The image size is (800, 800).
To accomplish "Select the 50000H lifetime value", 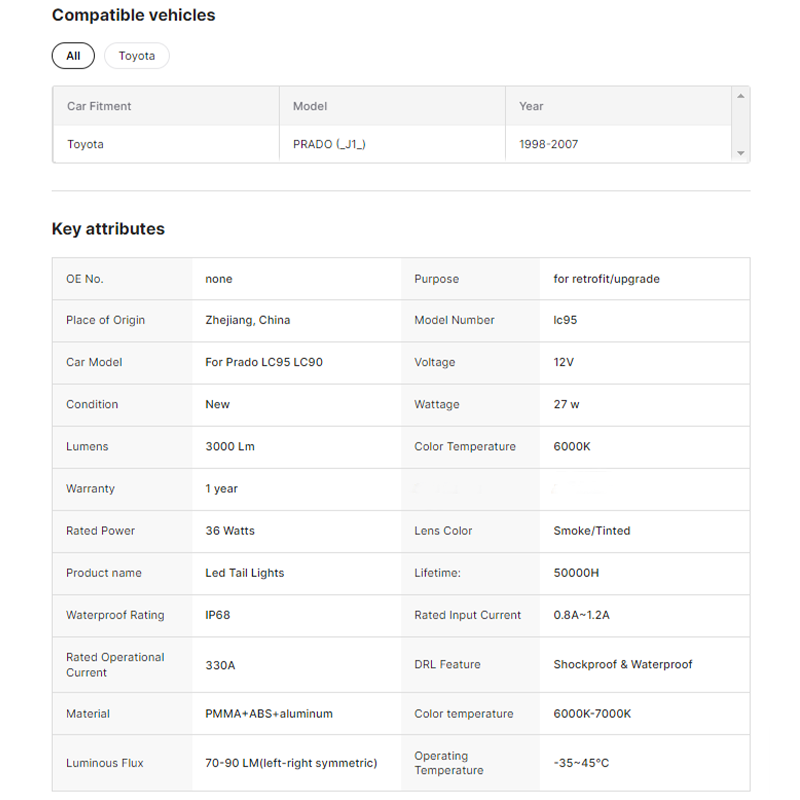I will (x=576, y=573).
